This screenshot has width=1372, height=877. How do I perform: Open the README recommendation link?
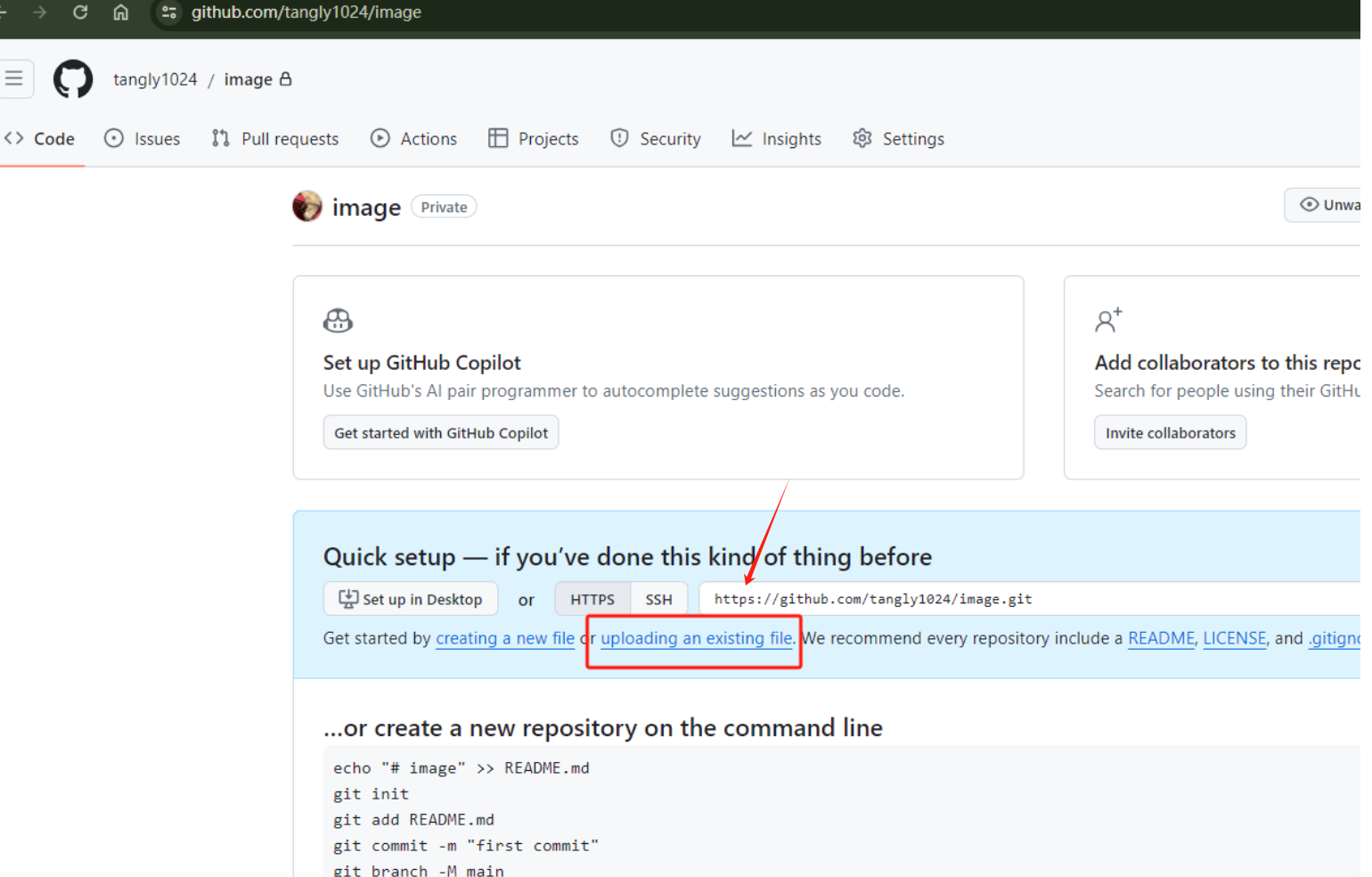click(x=1161, y=638)
